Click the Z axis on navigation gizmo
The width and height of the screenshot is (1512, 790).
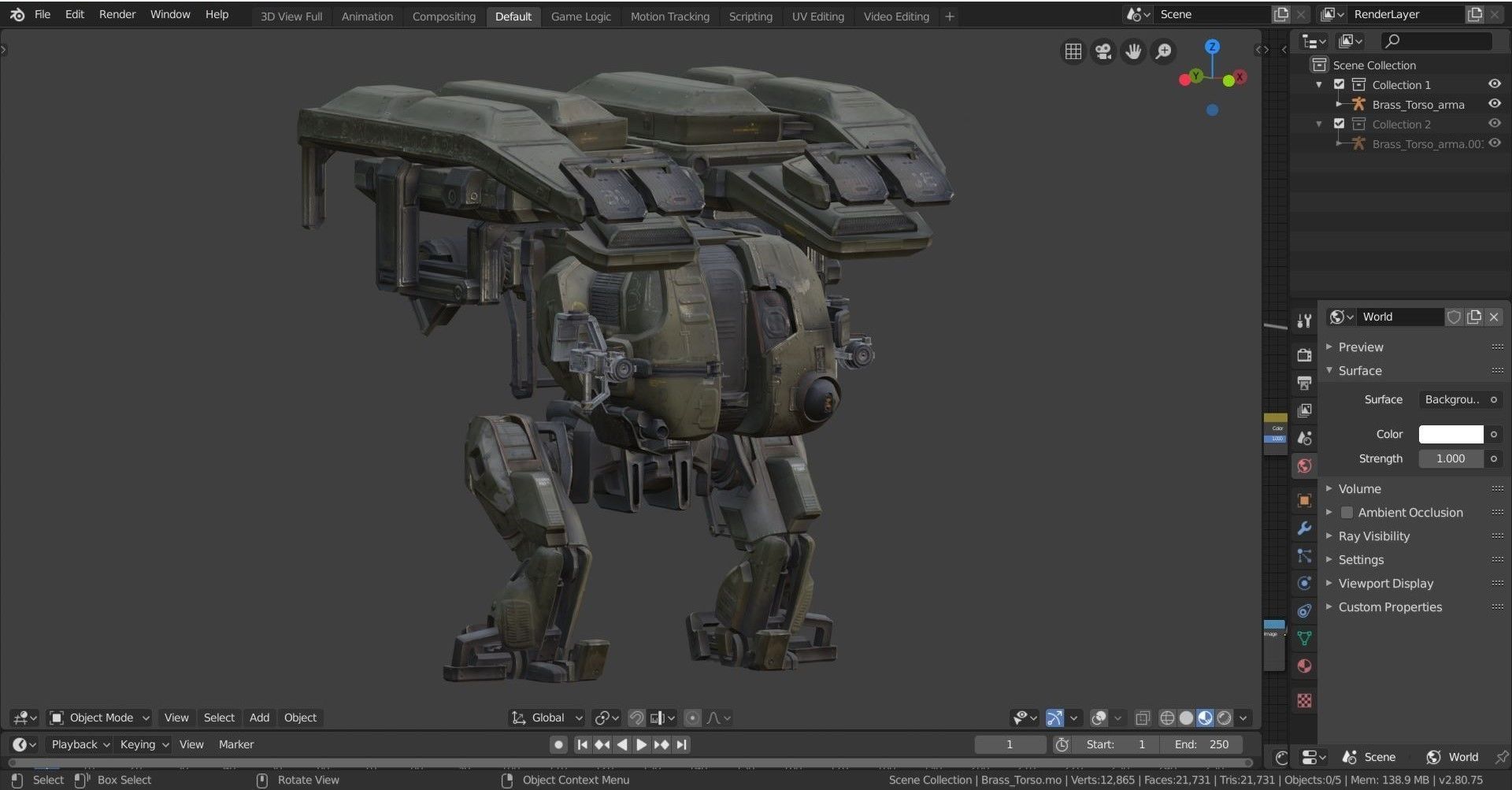click(1212, 46)
